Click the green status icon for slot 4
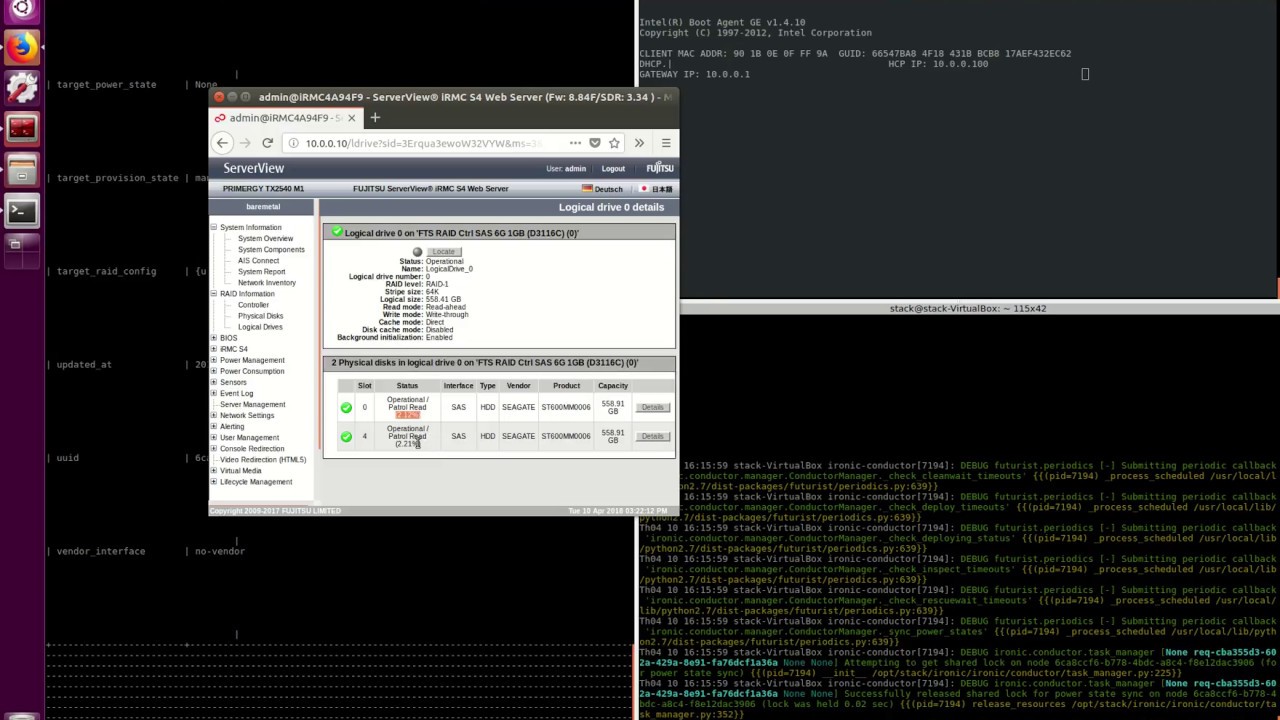This screenshot has width=1280, height=720. click(x=346, y=436)
